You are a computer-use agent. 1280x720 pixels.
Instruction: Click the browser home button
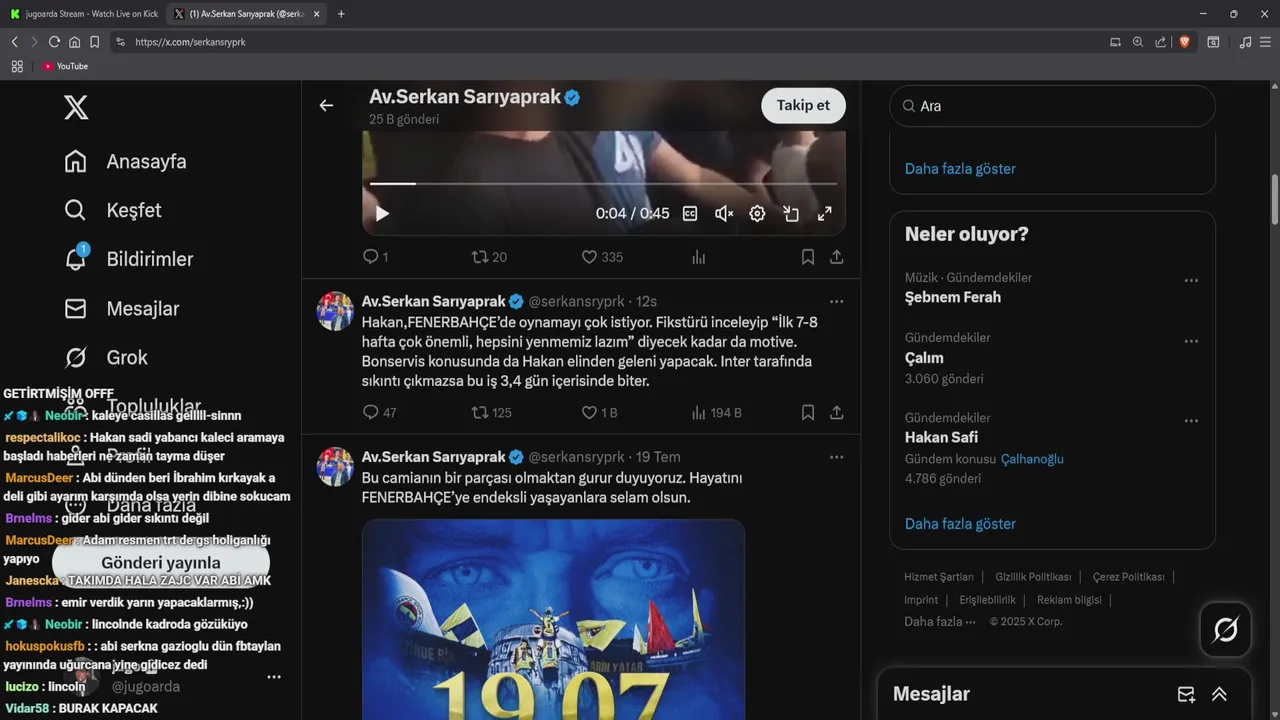click(74, 42)
